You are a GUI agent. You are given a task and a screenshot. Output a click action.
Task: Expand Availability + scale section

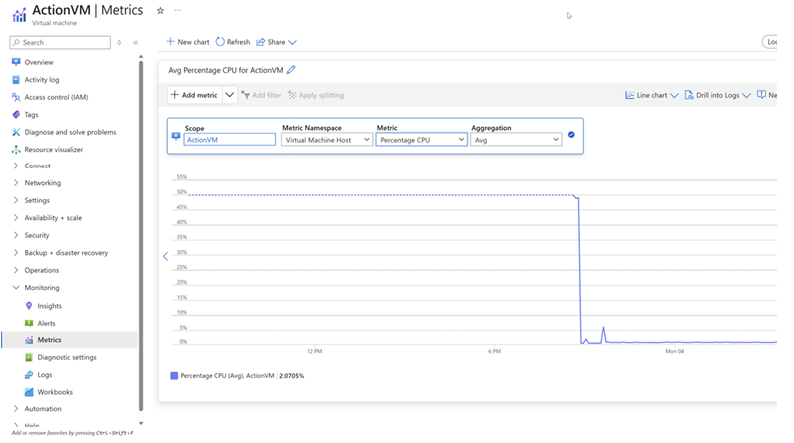(16, 218)
